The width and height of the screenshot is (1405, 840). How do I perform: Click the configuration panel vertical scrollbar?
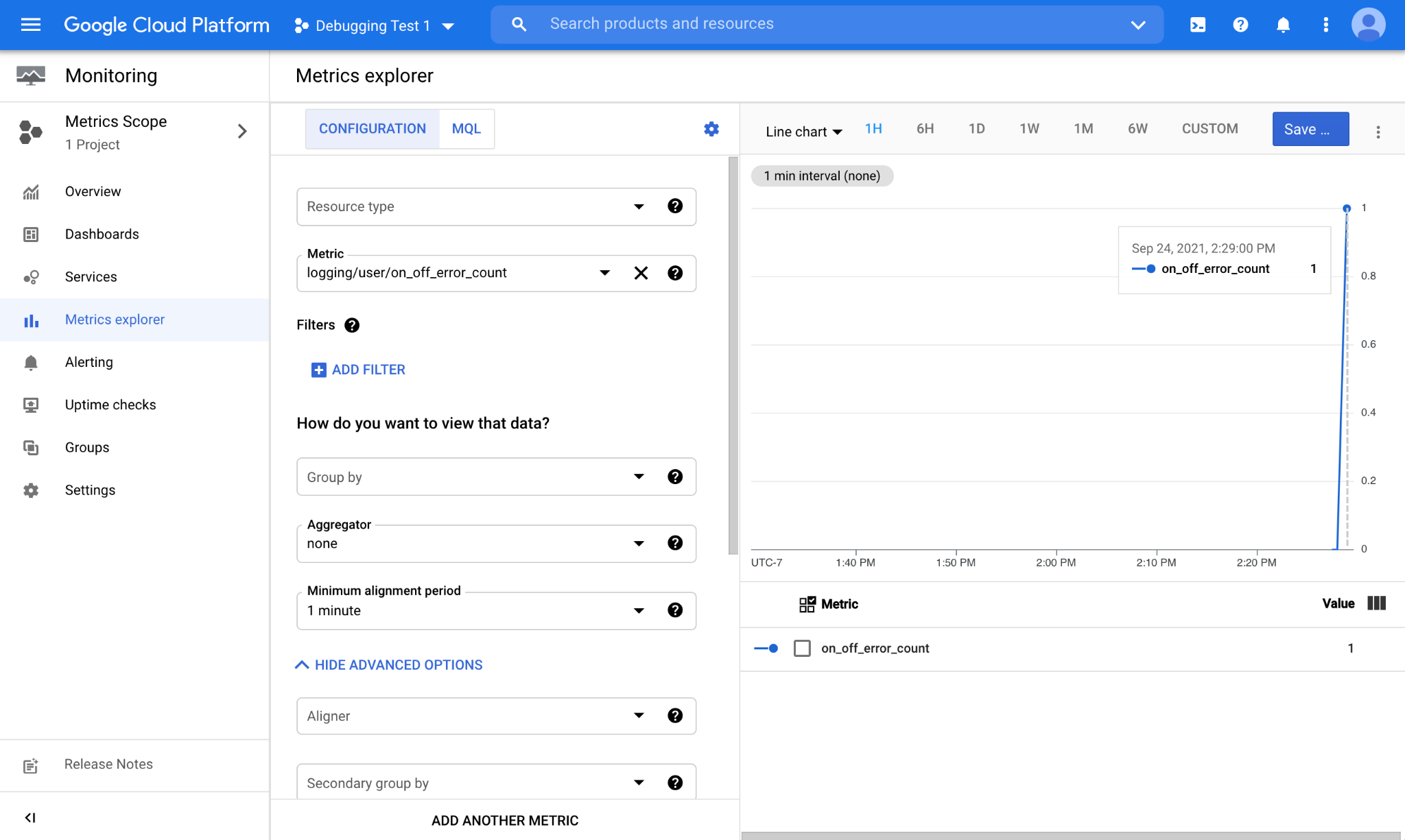tap(733, 355)
